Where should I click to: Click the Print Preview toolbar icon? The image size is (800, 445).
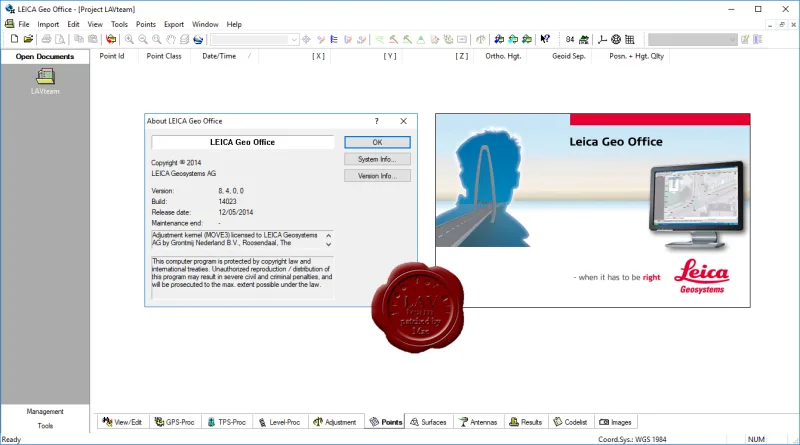click(x=60, y=39)
